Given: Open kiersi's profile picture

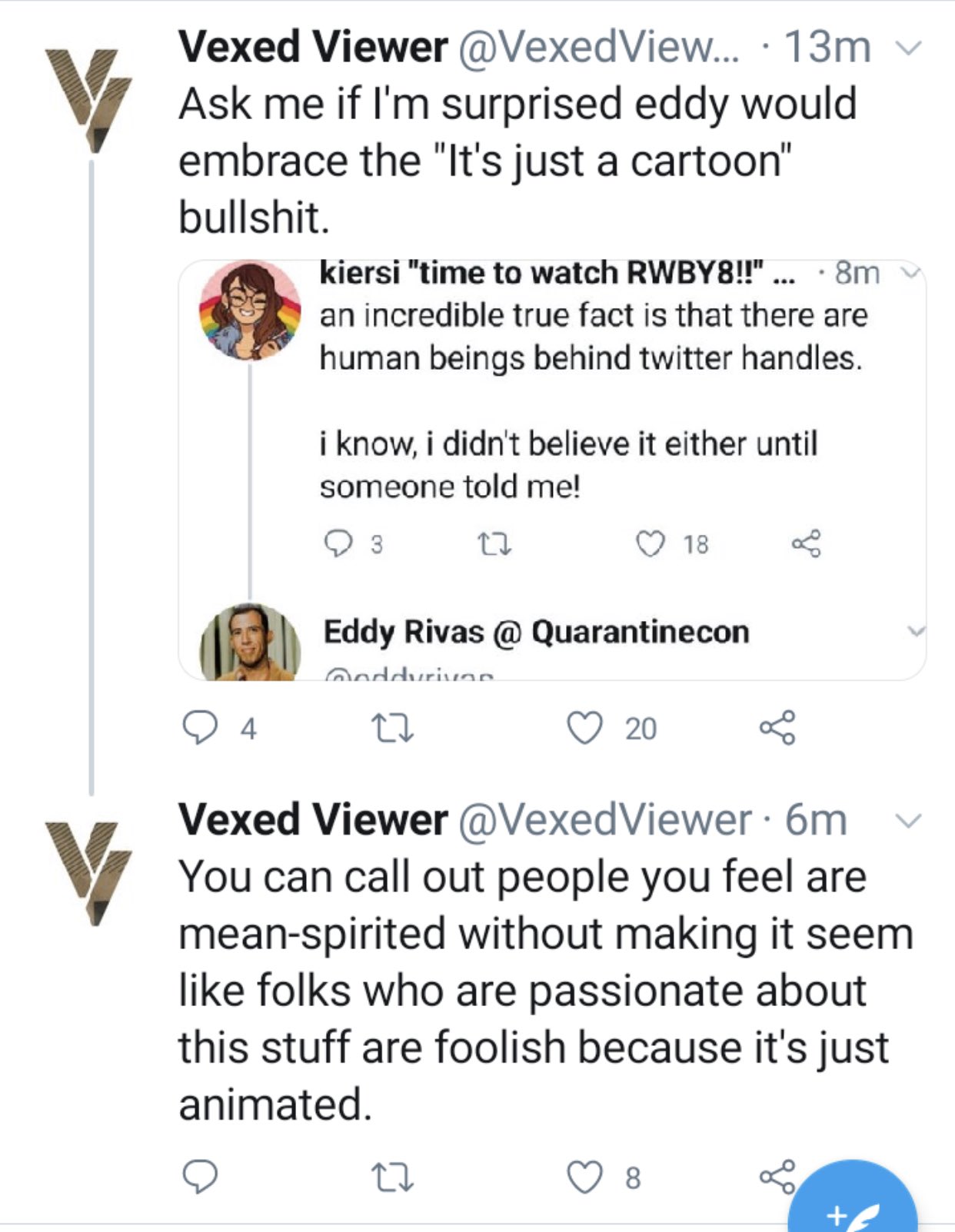Looking at the screenshot, I should (x=250, y=310).
